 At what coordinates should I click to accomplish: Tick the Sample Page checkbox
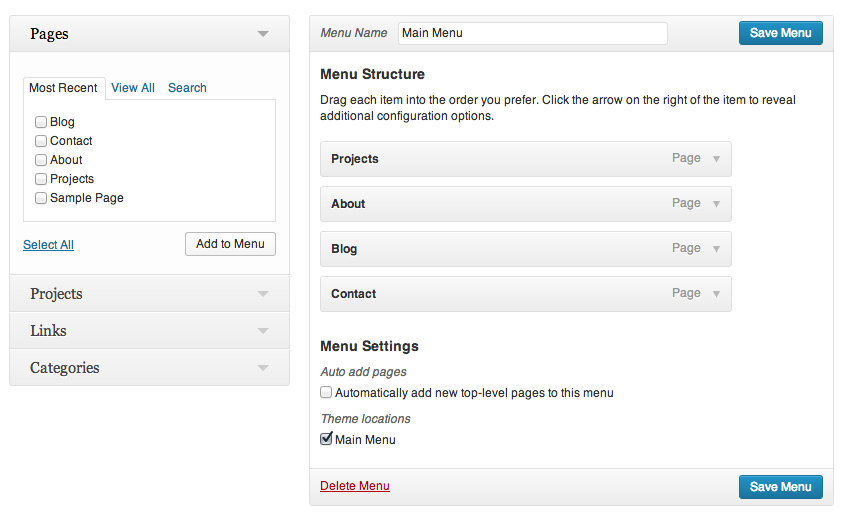click(41, 198)
